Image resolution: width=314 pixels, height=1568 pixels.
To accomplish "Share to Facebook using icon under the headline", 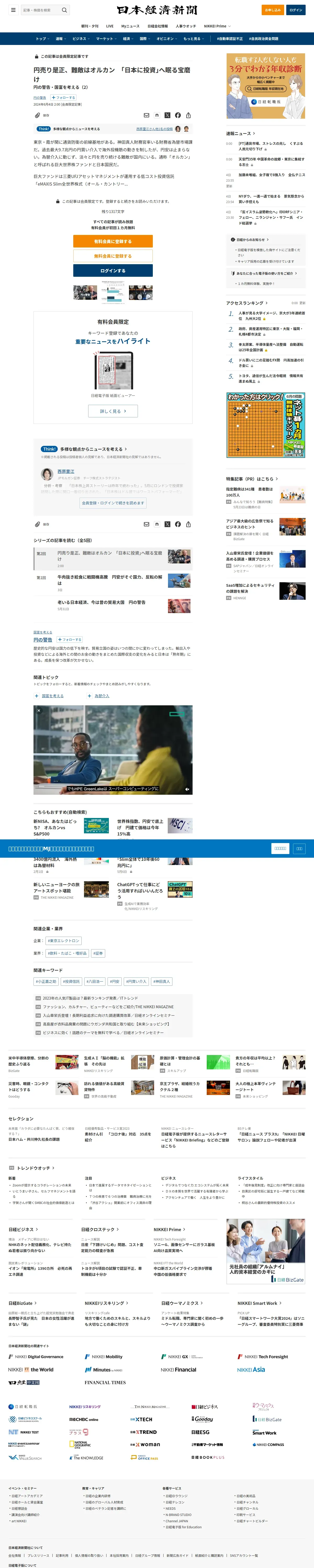I will (178, 115).
